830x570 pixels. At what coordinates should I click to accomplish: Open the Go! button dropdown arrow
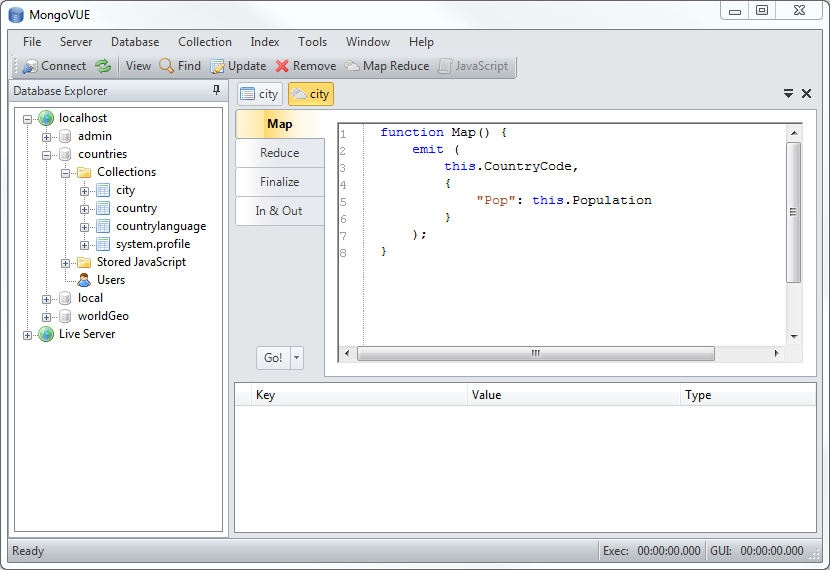pyautogui.click(x=296, y=358)
